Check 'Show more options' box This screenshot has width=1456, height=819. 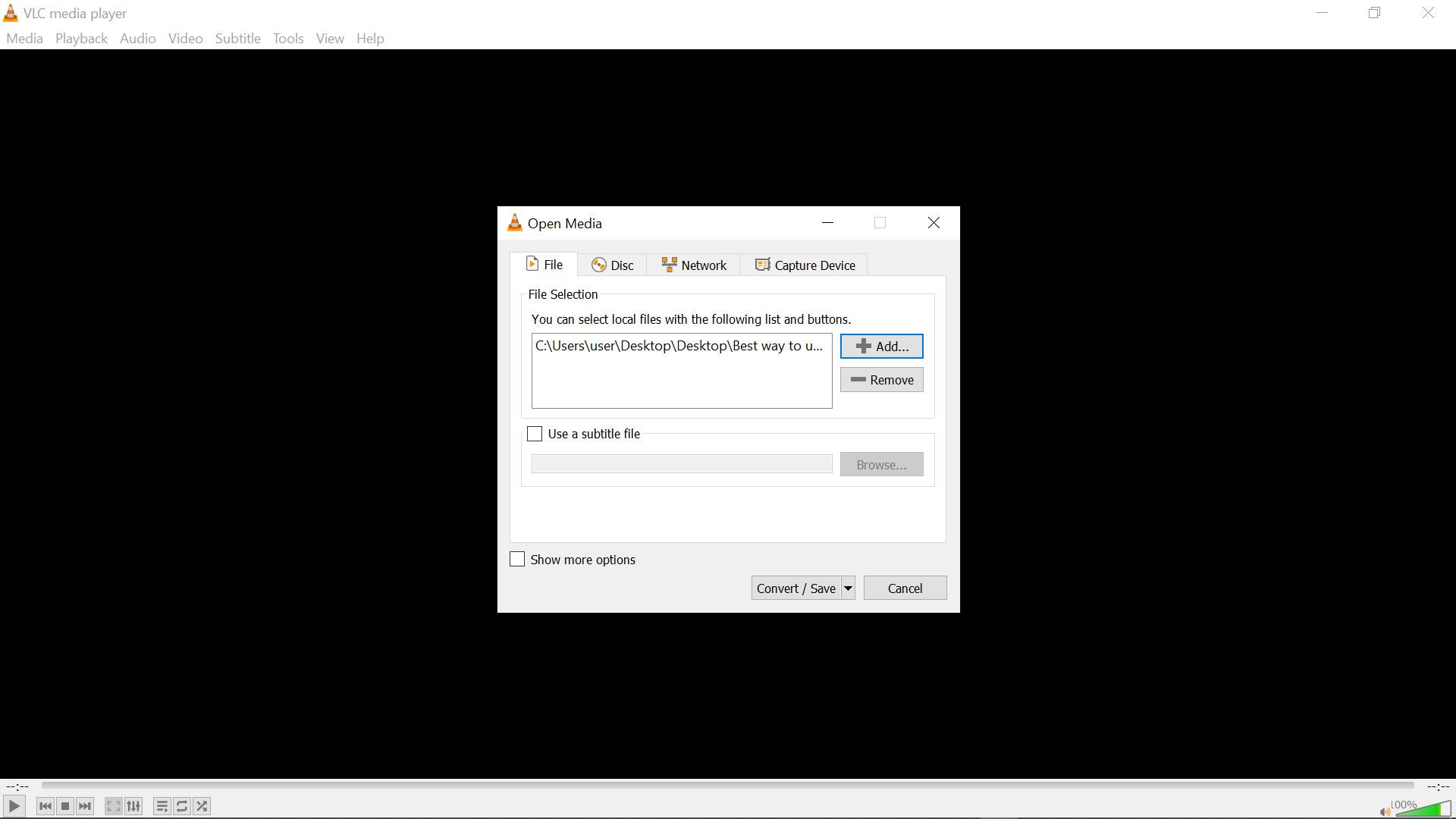(517, 560)
